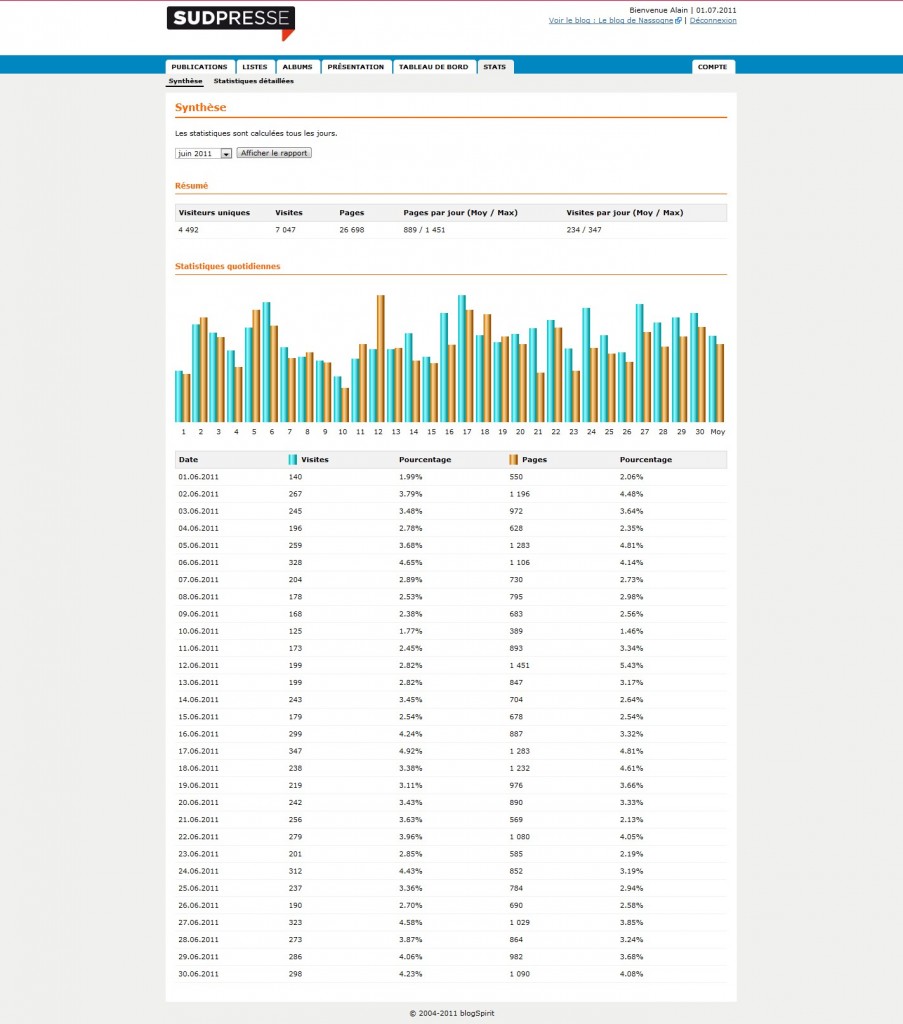The height and width of the screenshot is (1024, 903).
Task: Click the 29.06.2011 date row
Action: (451, 957)
